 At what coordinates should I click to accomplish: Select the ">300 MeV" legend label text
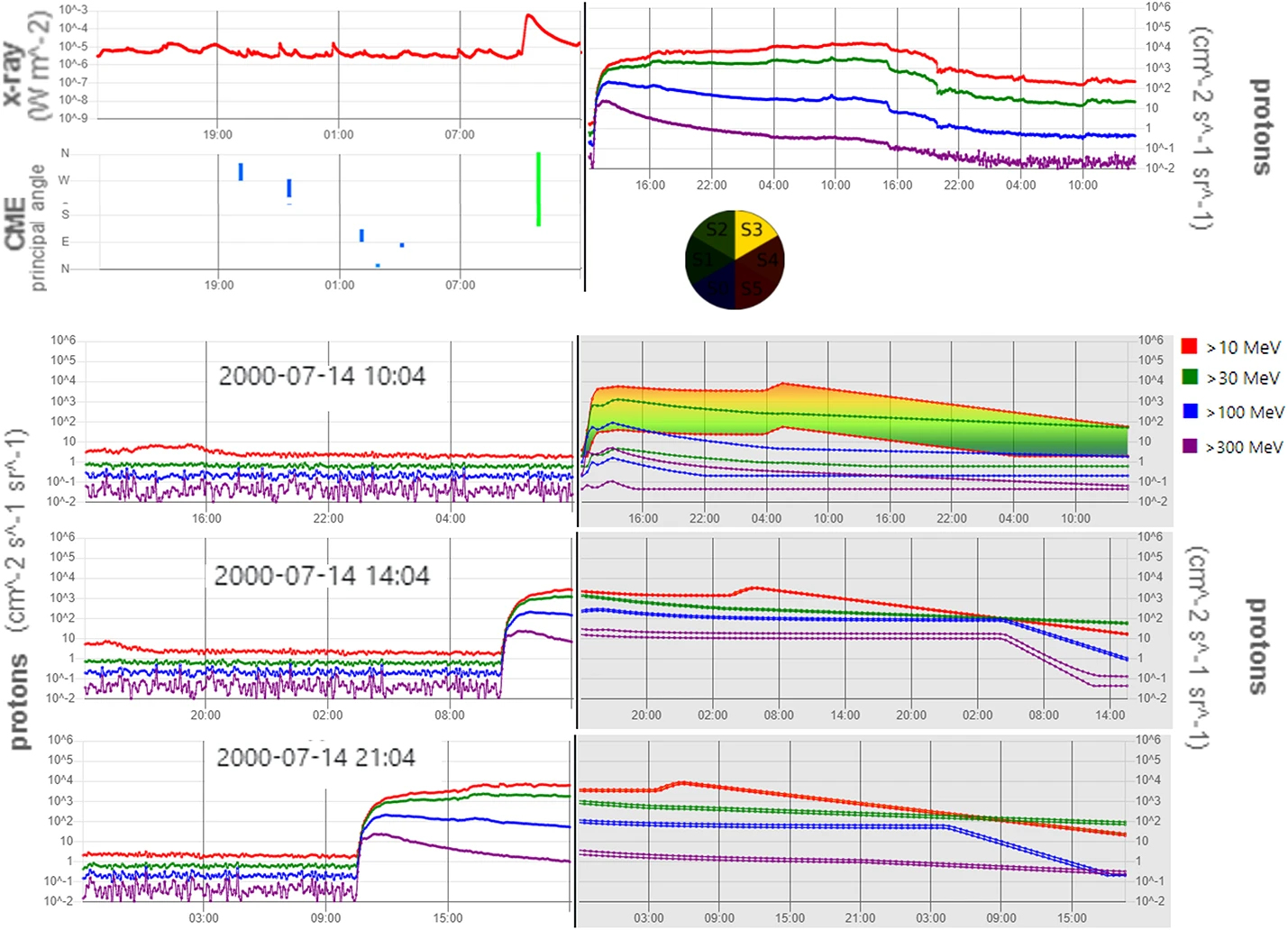[1245, 447]
